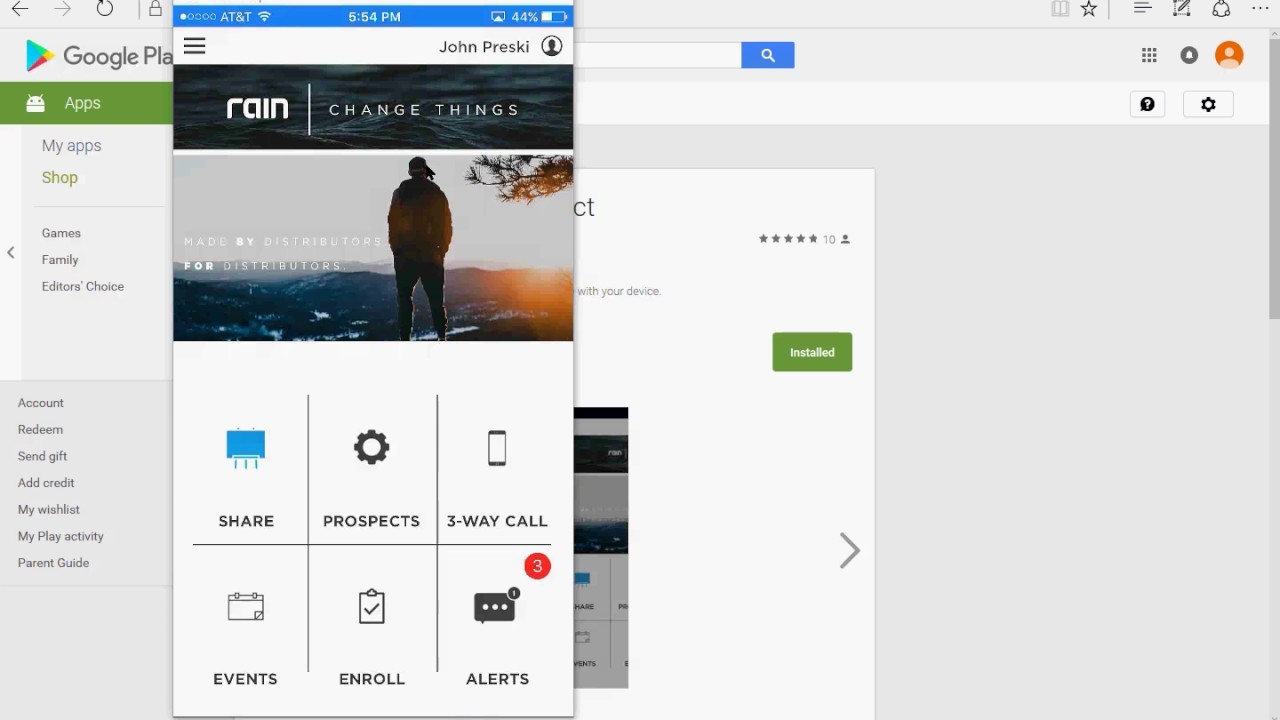The height and width of the screenshot is (720, 1280).
Task: Open Editors' Choice category
Action: point(83,287)
